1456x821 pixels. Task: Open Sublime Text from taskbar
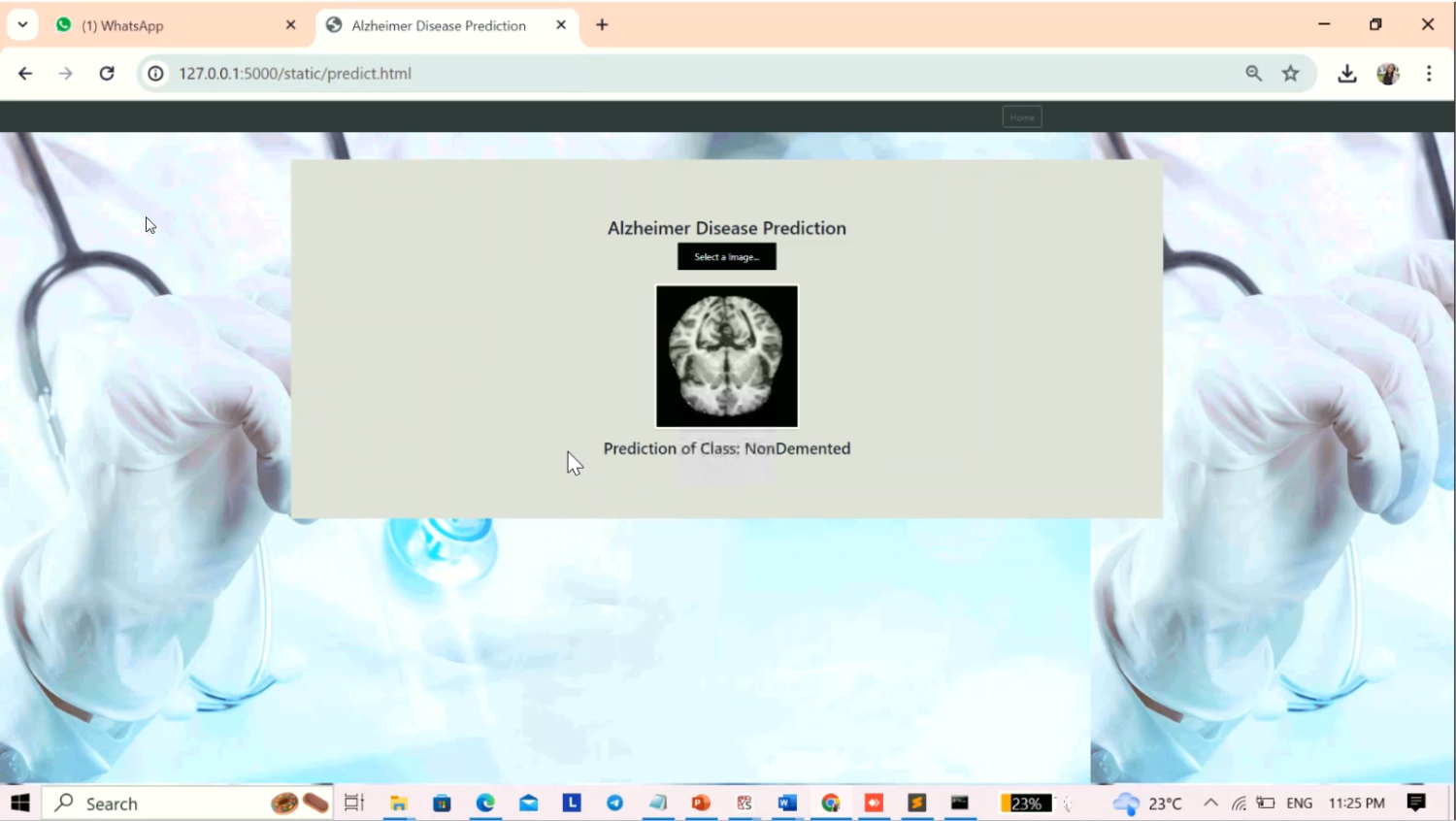tap(917, 804)
